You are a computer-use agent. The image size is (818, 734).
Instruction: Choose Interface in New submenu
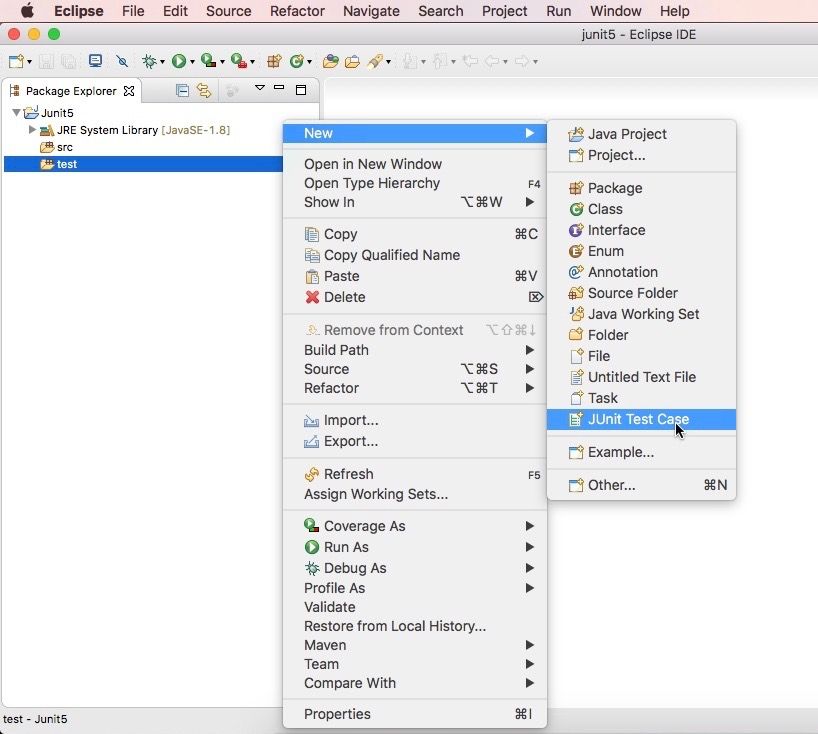641,230
